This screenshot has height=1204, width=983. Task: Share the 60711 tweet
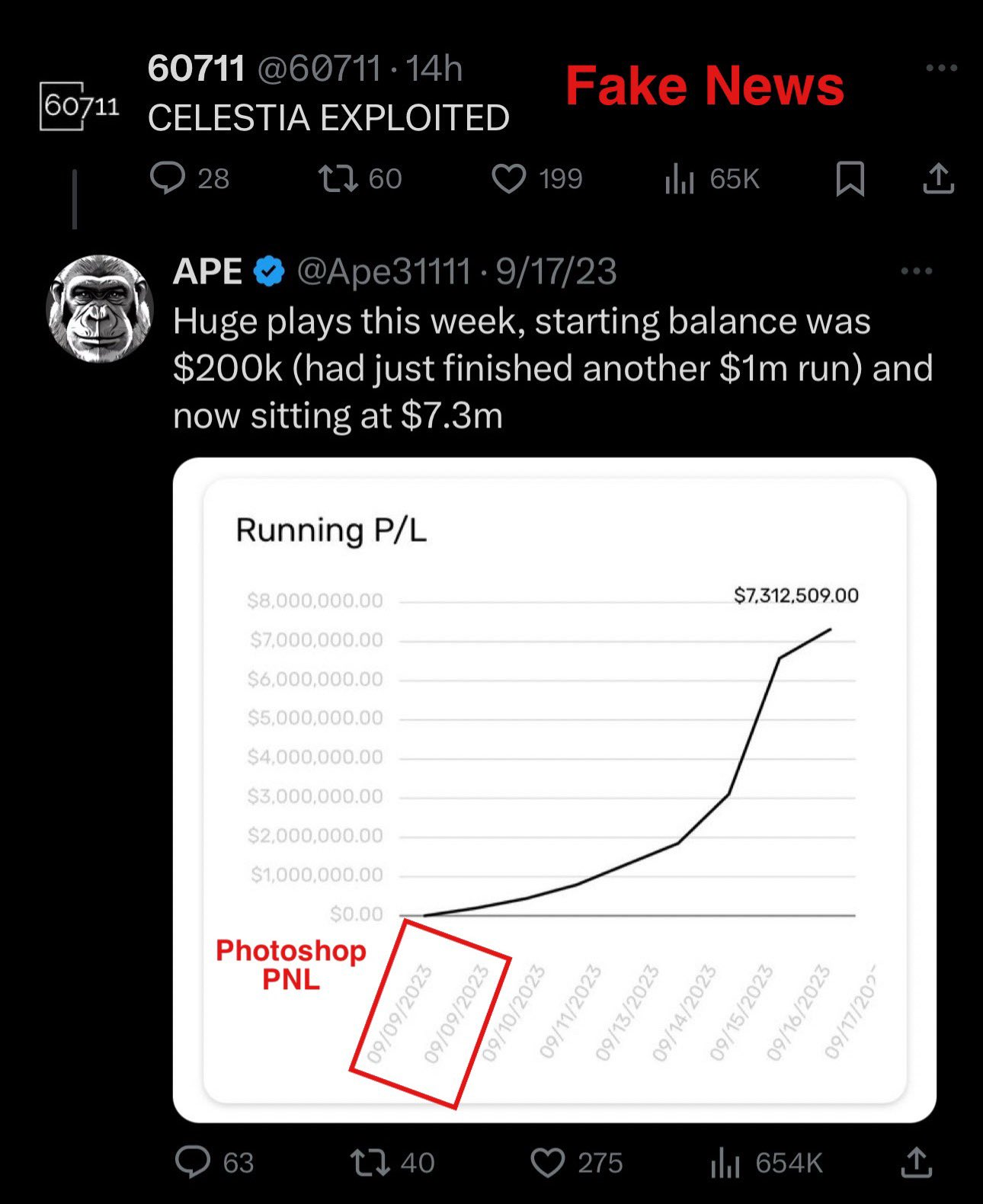point(938,178)
